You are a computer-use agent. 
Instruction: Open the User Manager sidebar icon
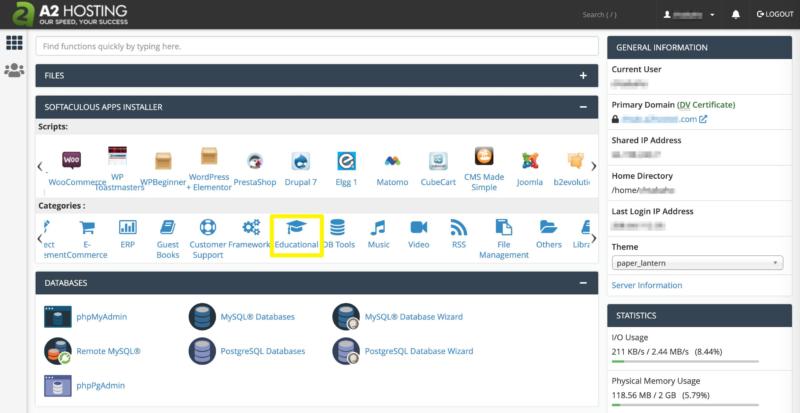point(14,70)
